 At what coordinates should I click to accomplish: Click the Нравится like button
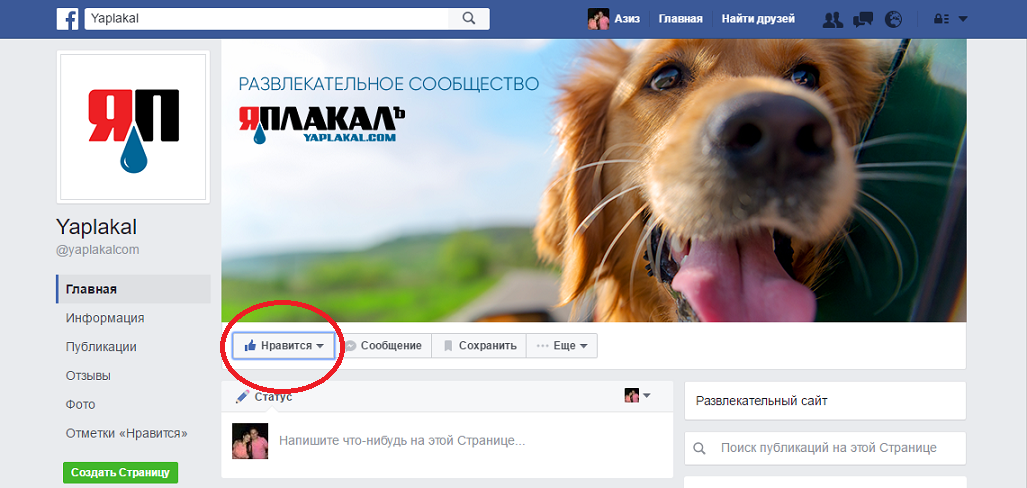(284, 346)
